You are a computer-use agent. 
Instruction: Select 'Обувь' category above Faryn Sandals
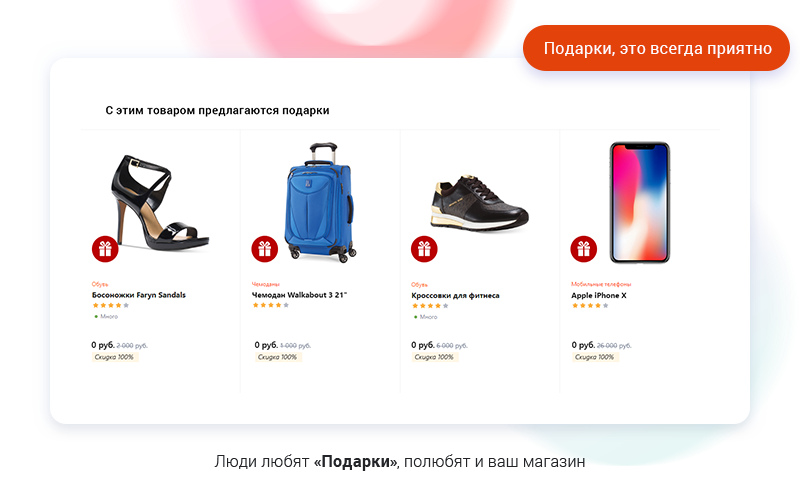[100, 284]
